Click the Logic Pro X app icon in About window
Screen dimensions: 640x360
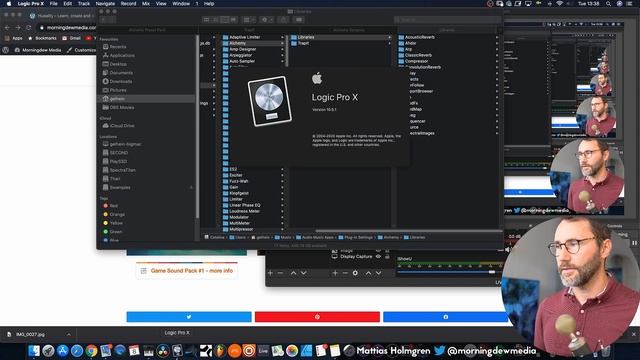click(x=270, y=101)
